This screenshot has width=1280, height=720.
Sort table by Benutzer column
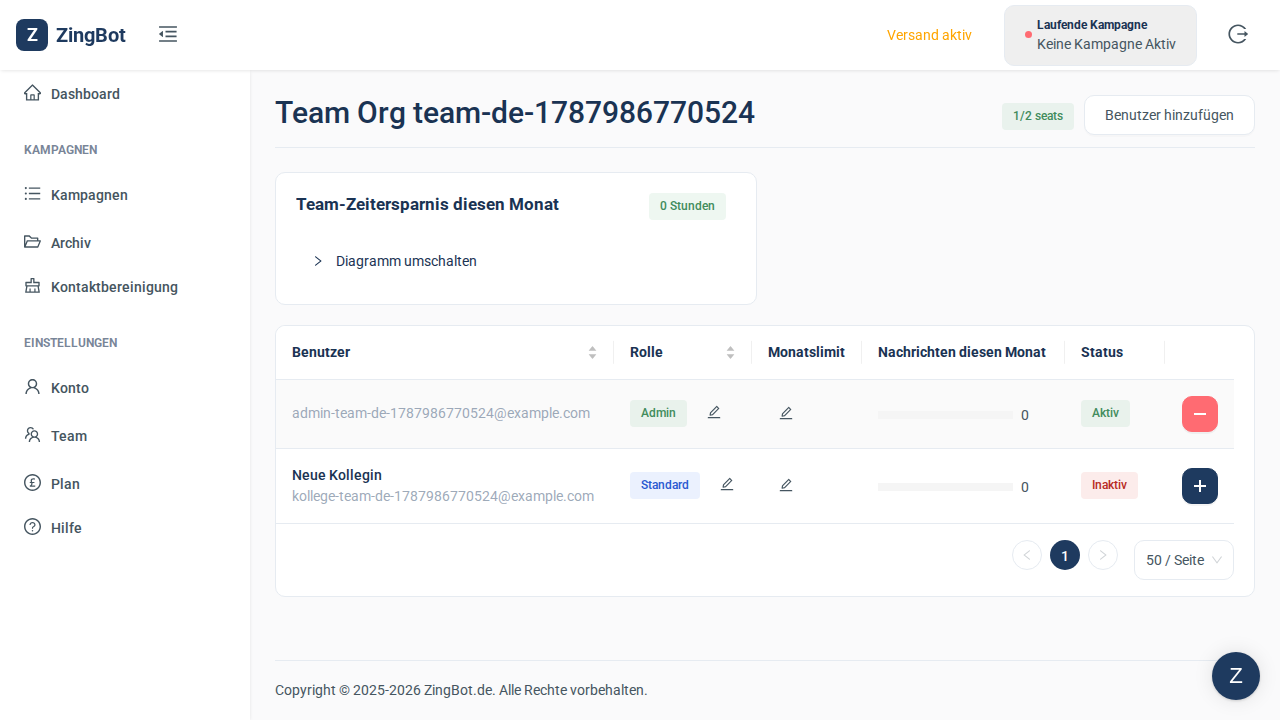444,352
